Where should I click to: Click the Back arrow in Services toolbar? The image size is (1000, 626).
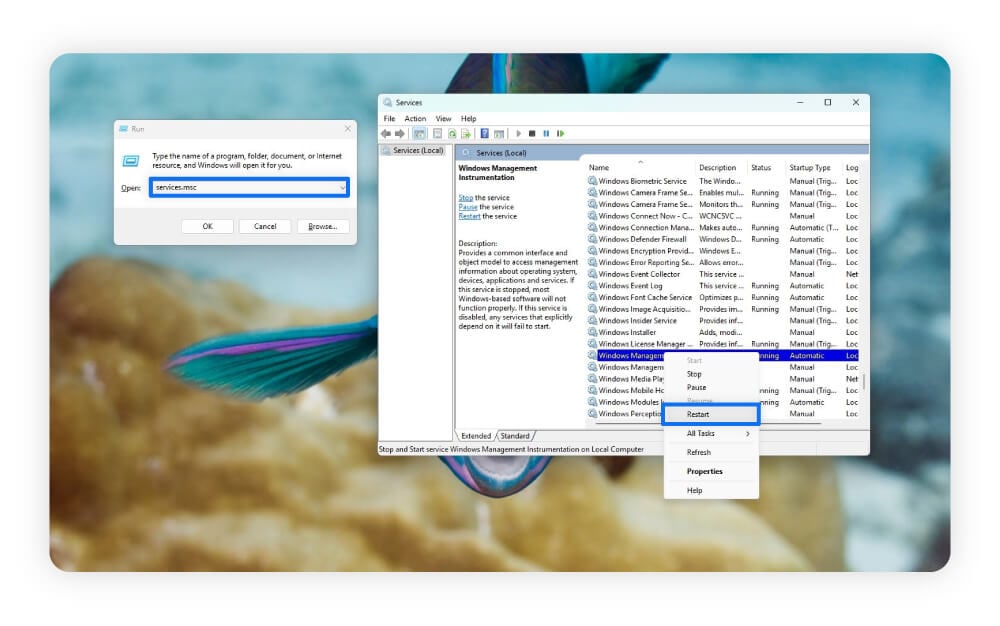(386, 134)
